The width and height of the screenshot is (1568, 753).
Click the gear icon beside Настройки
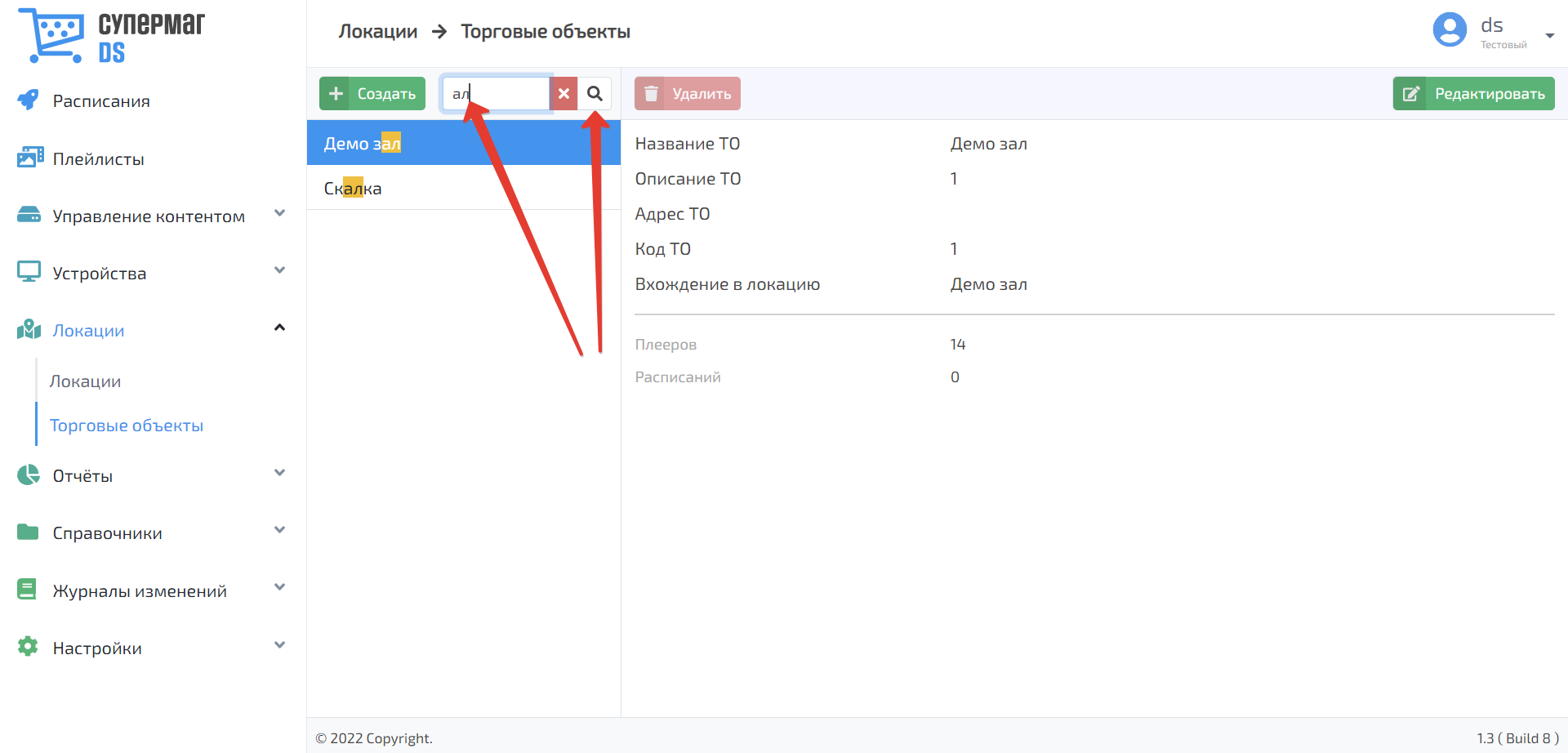[28, 647]
